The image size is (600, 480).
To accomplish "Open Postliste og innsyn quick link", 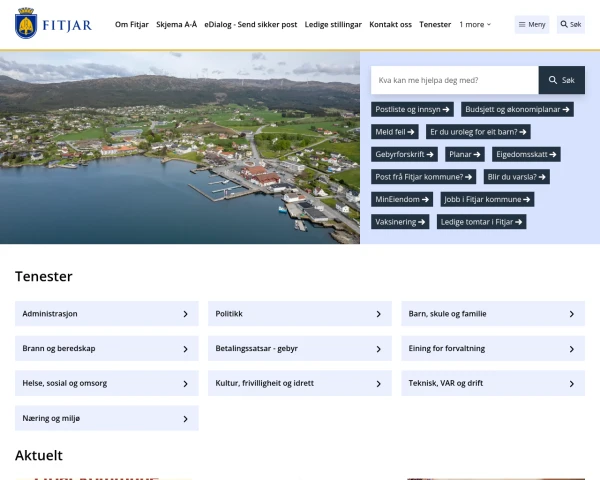I will coord(413,109).
